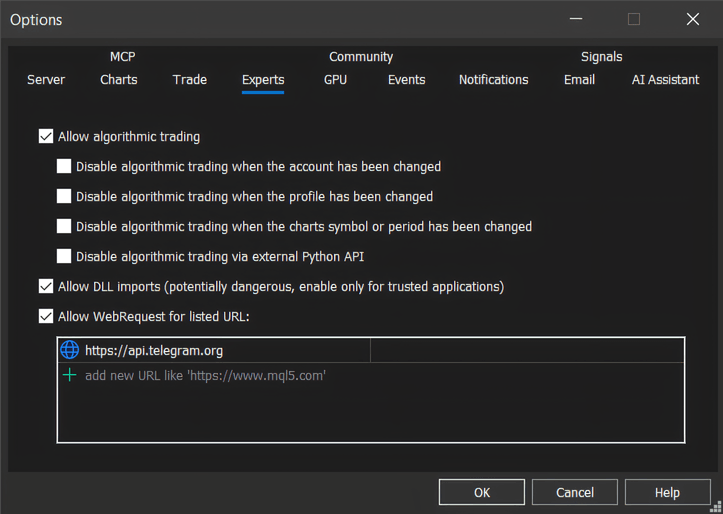Click the globe icon beside api.telegram.org
The height and width of the screenshot is (514, 723).
coord(70,350)
